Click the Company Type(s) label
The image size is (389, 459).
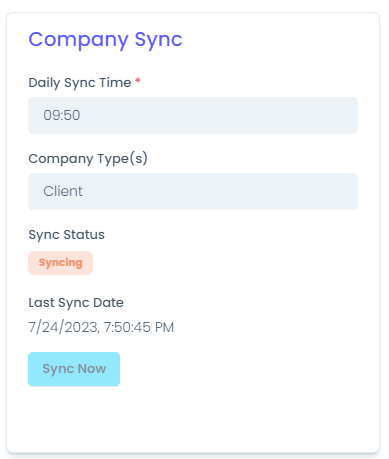click(88, 159)
